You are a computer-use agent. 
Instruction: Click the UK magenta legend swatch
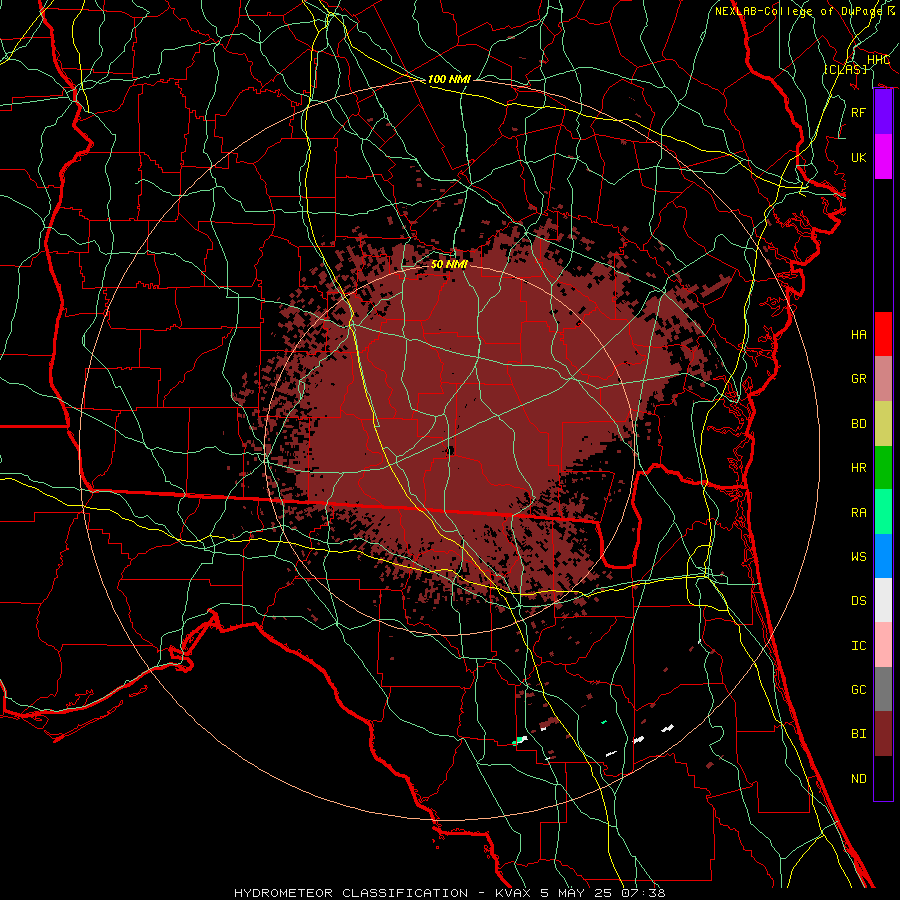(883, 157)
